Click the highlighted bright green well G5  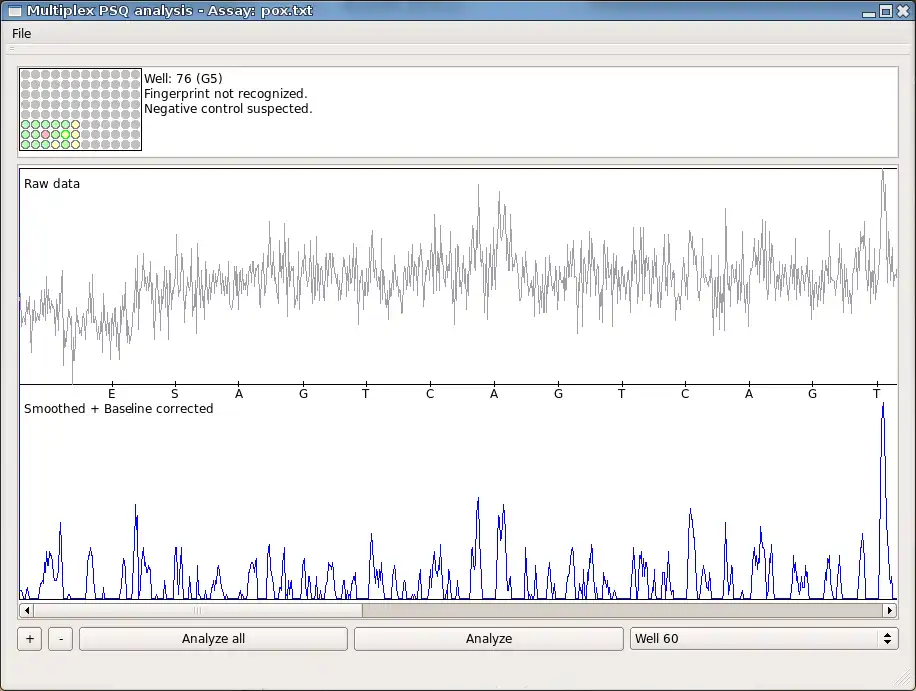pos(66,134)
